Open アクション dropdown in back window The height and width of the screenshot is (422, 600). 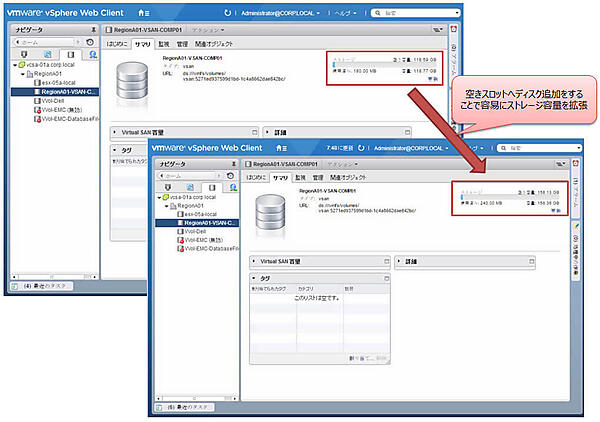[209, 30]
